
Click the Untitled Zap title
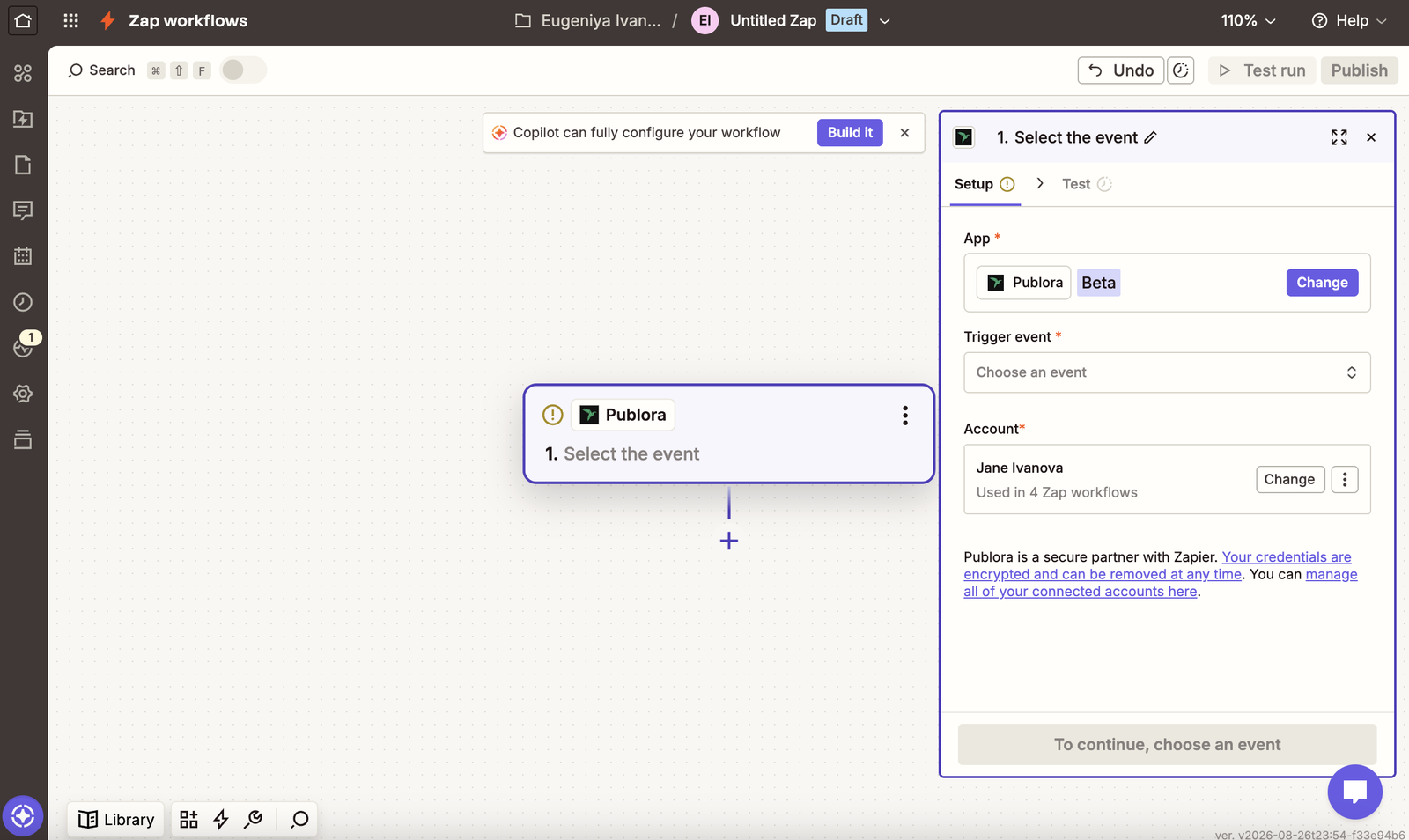[x=773, y=20]
